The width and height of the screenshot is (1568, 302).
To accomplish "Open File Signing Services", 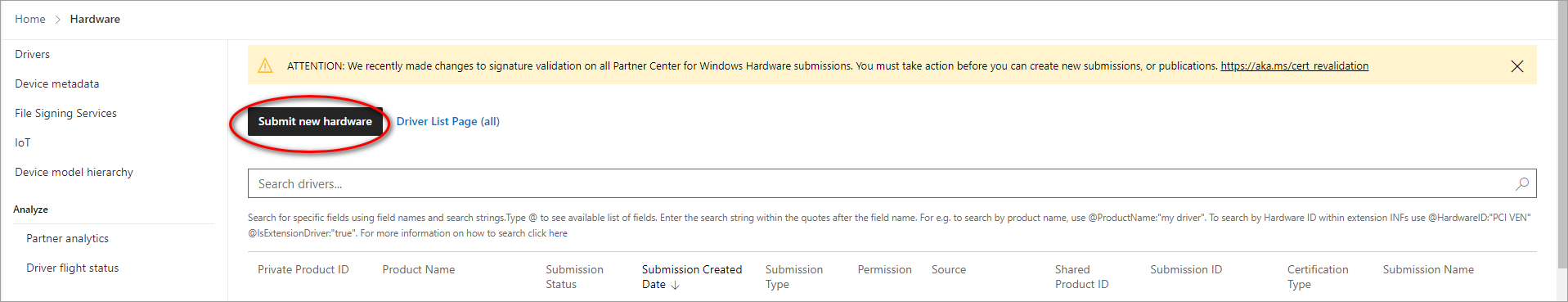I will tap(65, 113).
